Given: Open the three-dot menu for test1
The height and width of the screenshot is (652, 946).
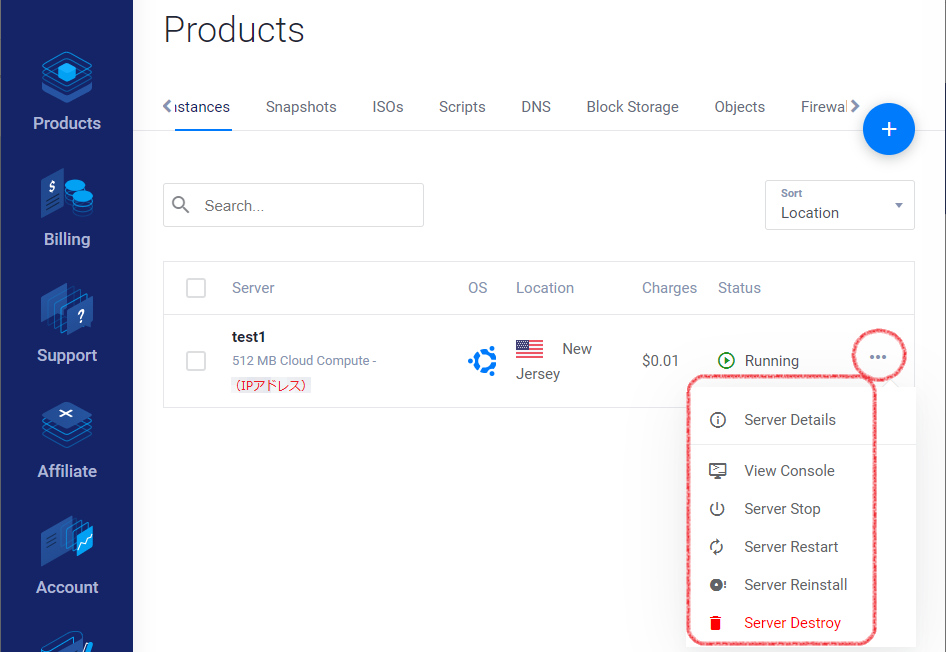Looking at the screenshot, I should 878,357.
